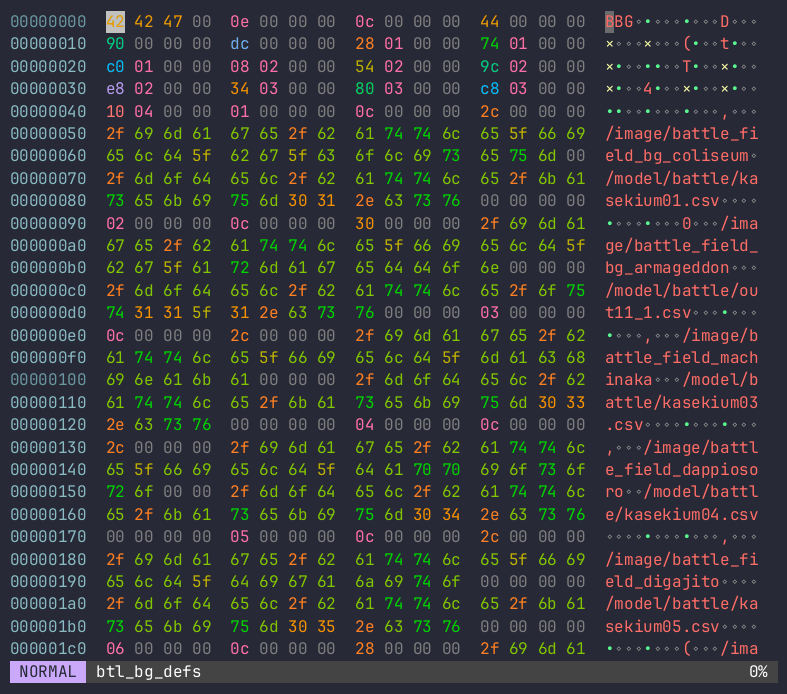Select byte 35 in row 000001b0
The height and width of the screenshot is (694, 787).
[x=326, y=626]
